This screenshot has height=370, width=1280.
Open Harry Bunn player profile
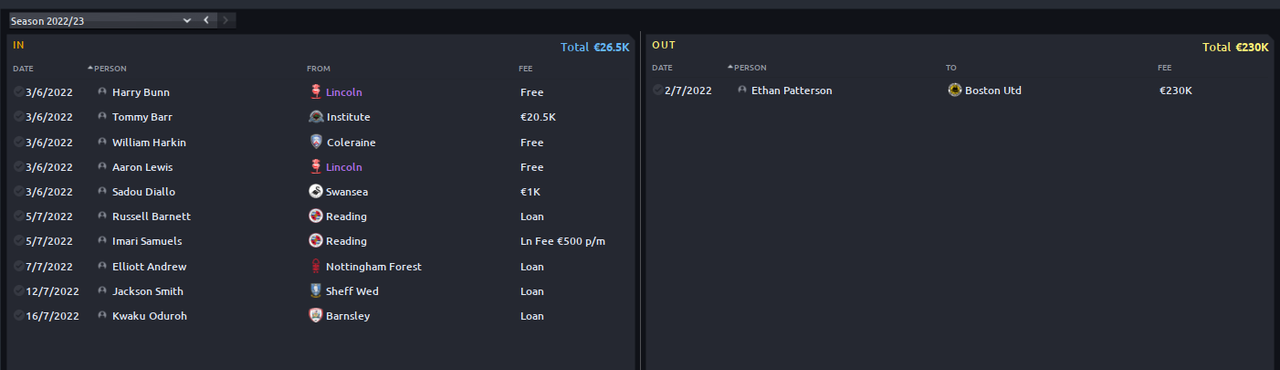pyautogui.click(x=141, y=92)
